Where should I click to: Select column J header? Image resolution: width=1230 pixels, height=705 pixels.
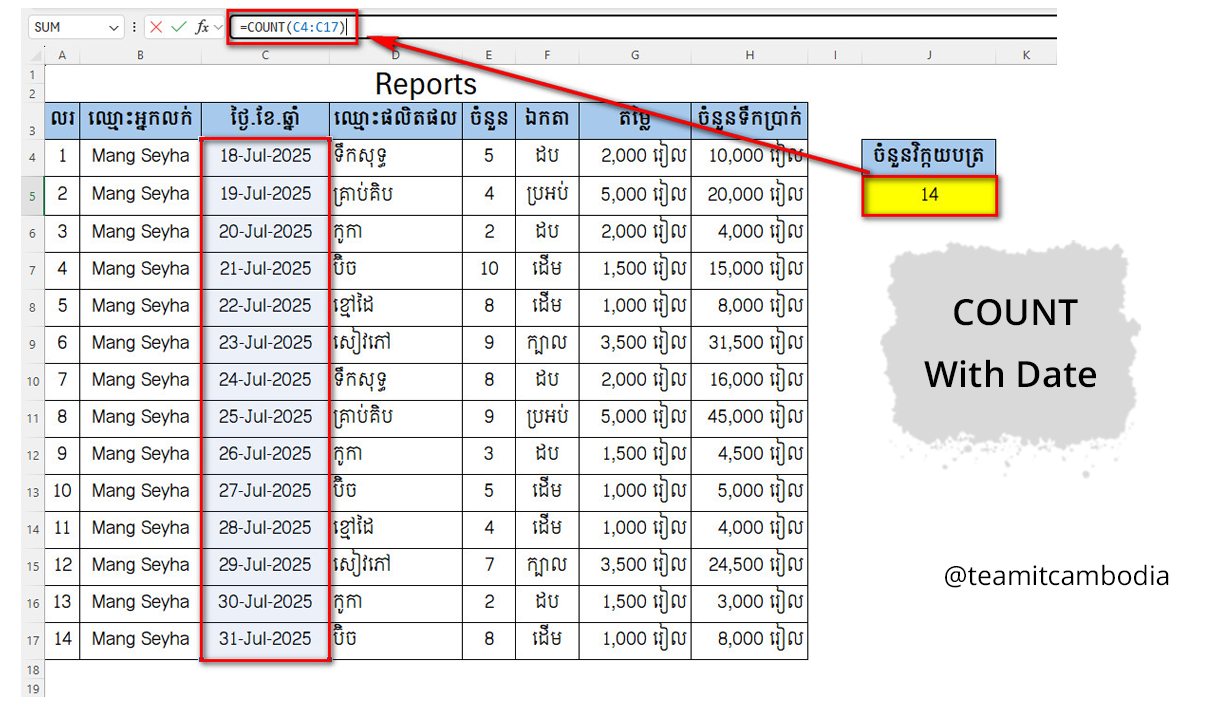click(929, 56)
